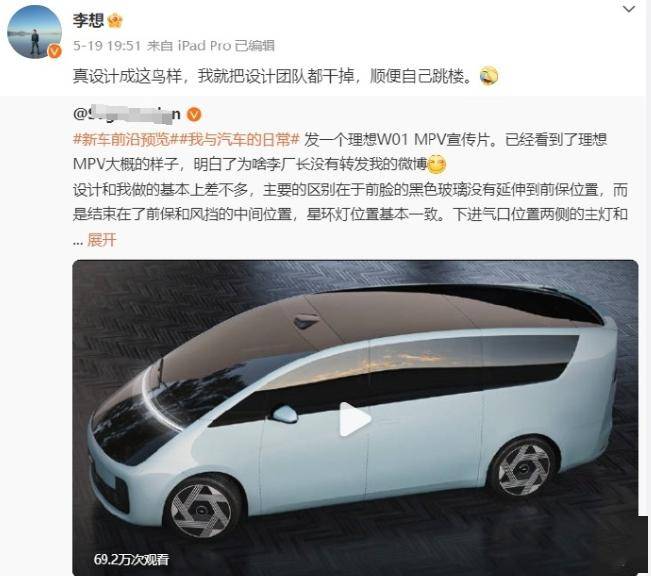Click the 已编辑 edited label

255,45
